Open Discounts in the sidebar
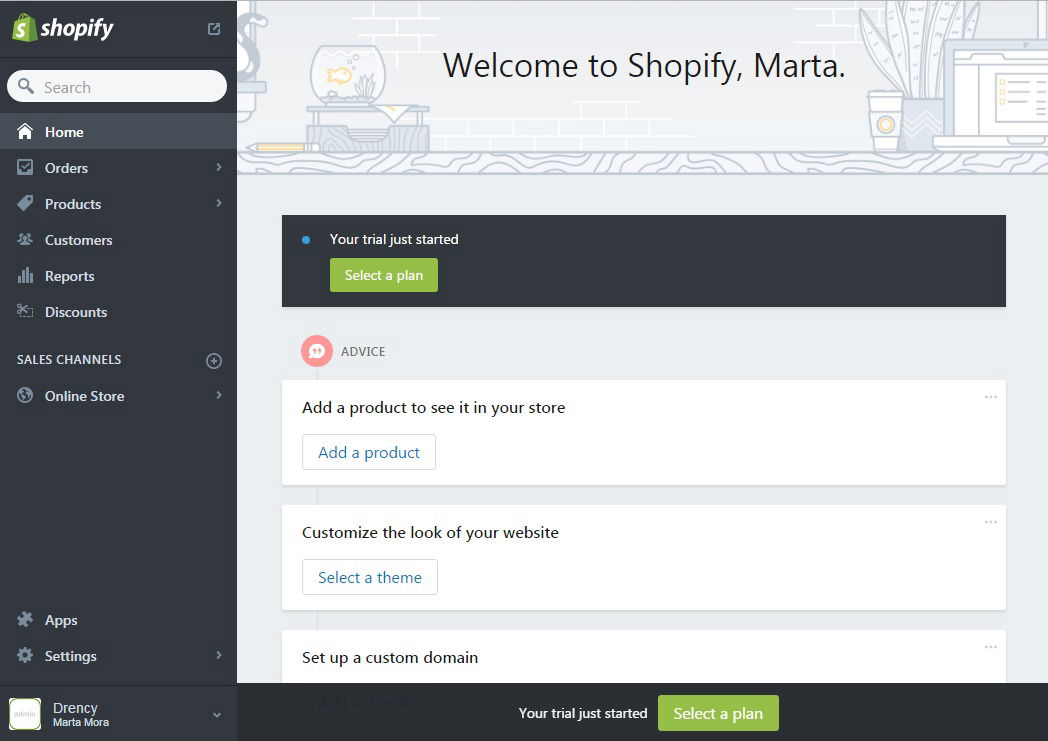Screen dimensions: 1048x741 pyautogui.click(x=118, y=312)
